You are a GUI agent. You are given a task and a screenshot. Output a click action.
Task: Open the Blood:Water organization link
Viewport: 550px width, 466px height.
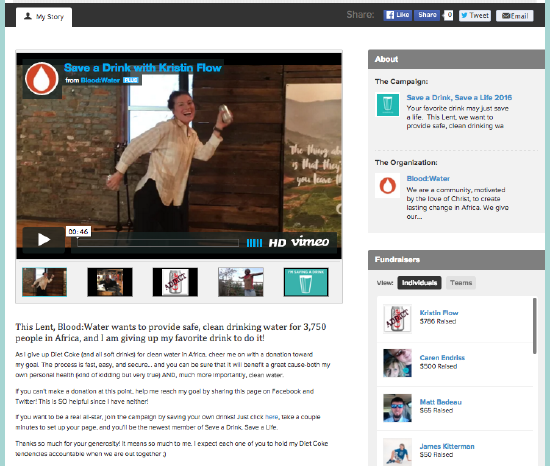[x=428, y=178]
